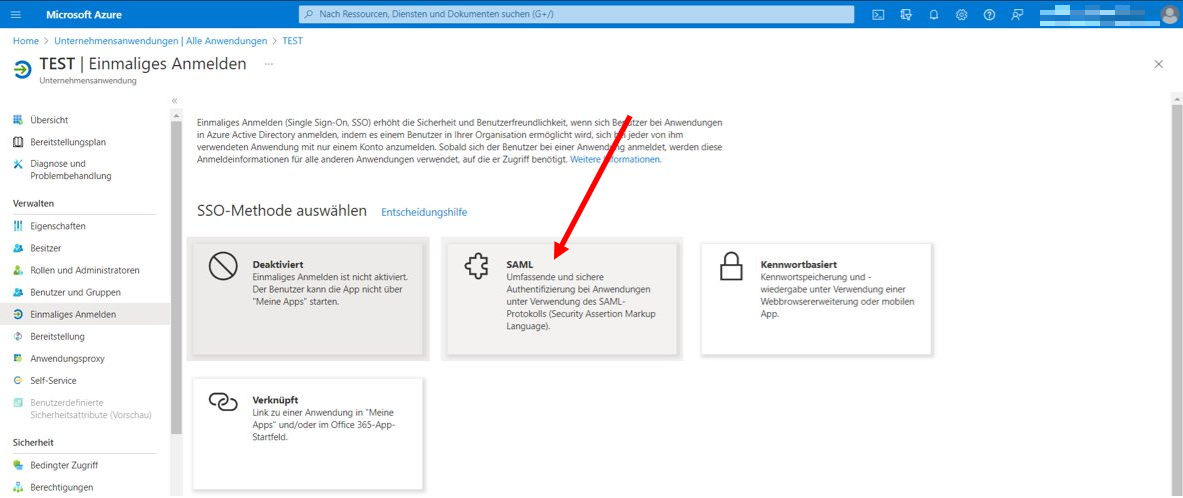Screen dimensions: 1183x498
Task: Click the Berechtigungen icon
Action: click(19, 487)
